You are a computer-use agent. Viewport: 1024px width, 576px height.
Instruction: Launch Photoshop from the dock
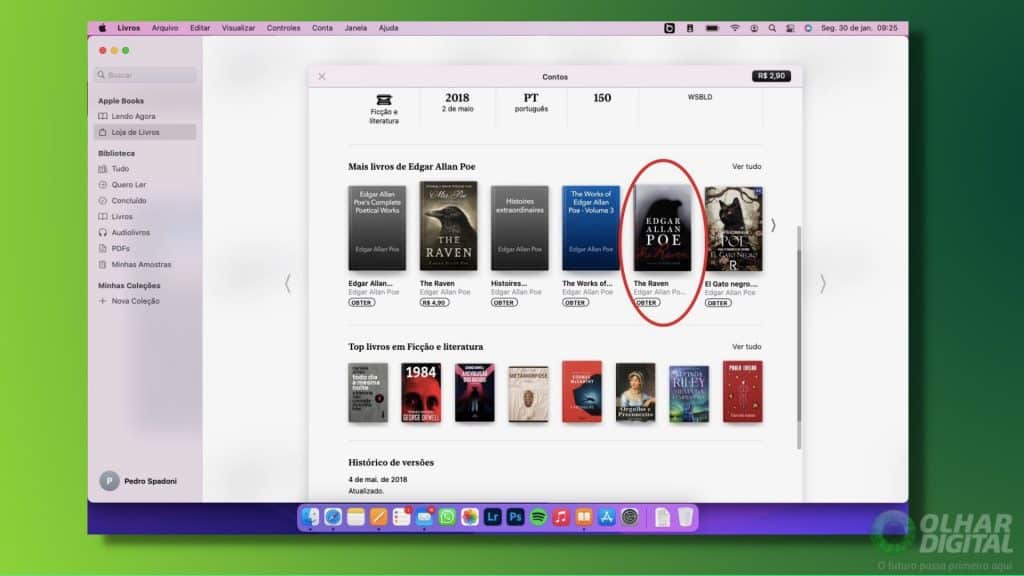[515, 517]
